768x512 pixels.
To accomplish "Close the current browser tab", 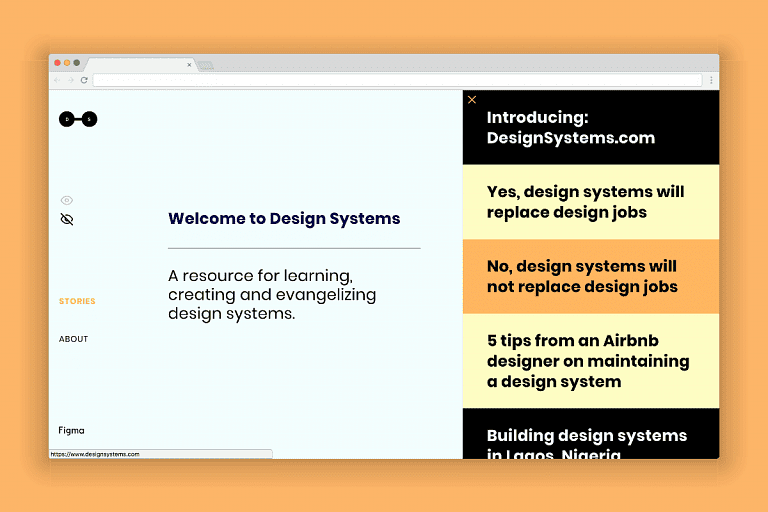I will tap(189, 65).
